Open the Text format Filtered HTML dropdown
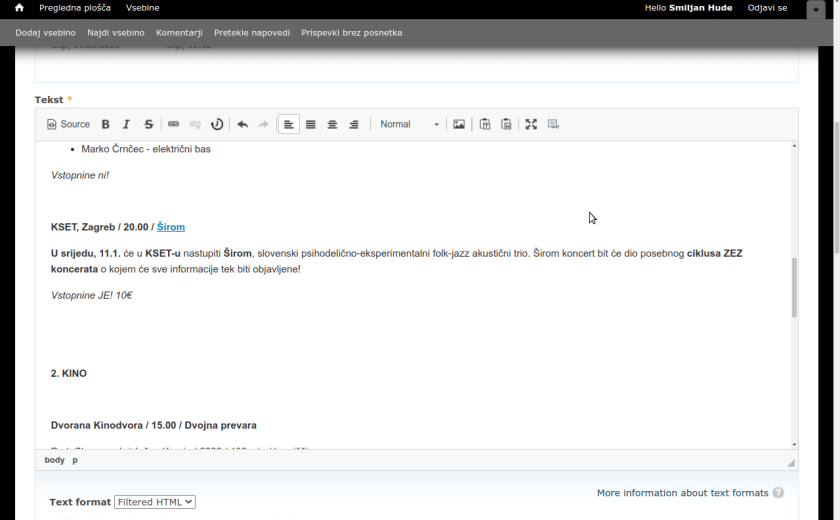This screenshot has height=520, width=840. [x=155, y=502]
